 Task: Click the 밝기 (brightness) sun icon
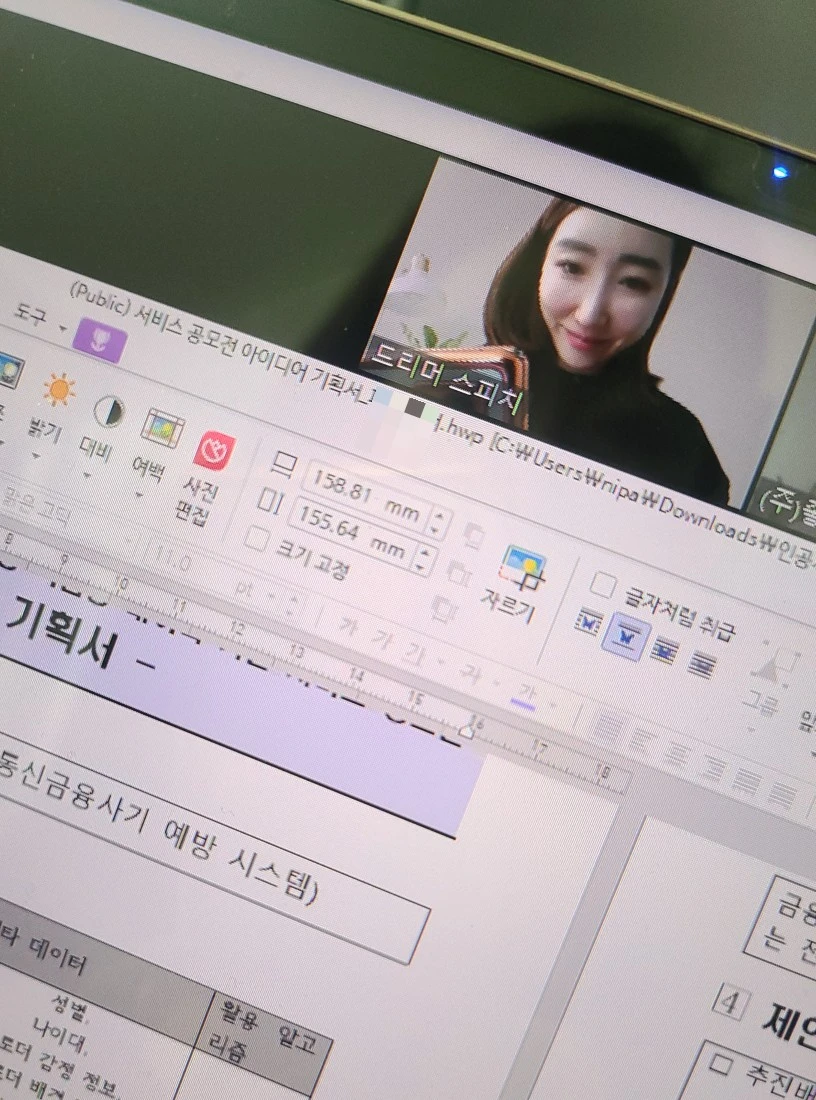(59, 389)
